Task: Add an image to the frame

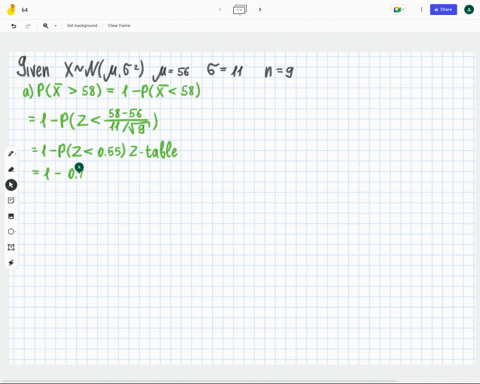Action: pyautogui.click(x=11, y=216)
